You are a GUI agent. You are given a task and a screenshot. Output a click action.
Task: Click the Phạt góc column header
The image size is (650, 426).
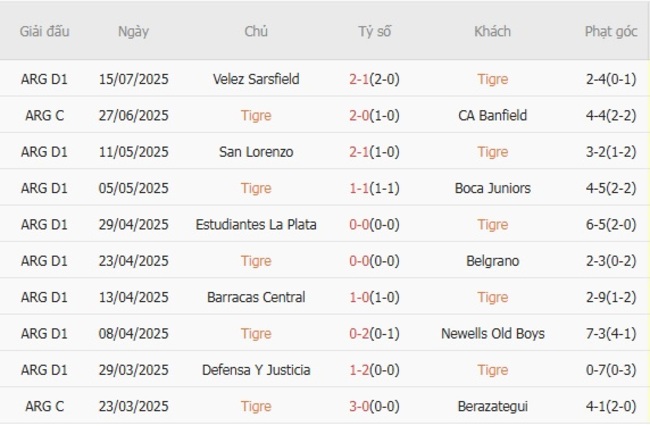click(611, 31)
